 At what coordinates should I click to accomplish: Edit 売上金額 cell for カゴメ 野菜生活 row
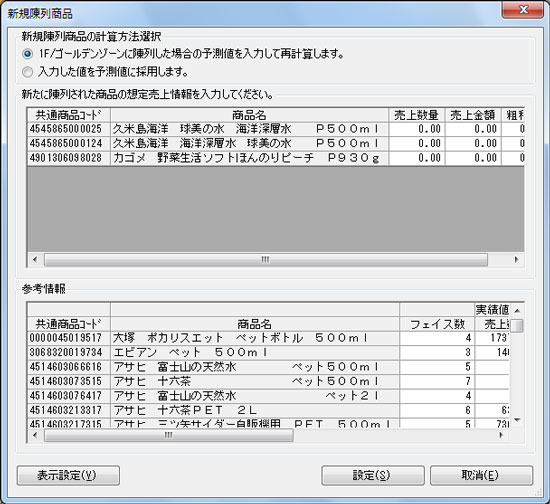[473, 158]
